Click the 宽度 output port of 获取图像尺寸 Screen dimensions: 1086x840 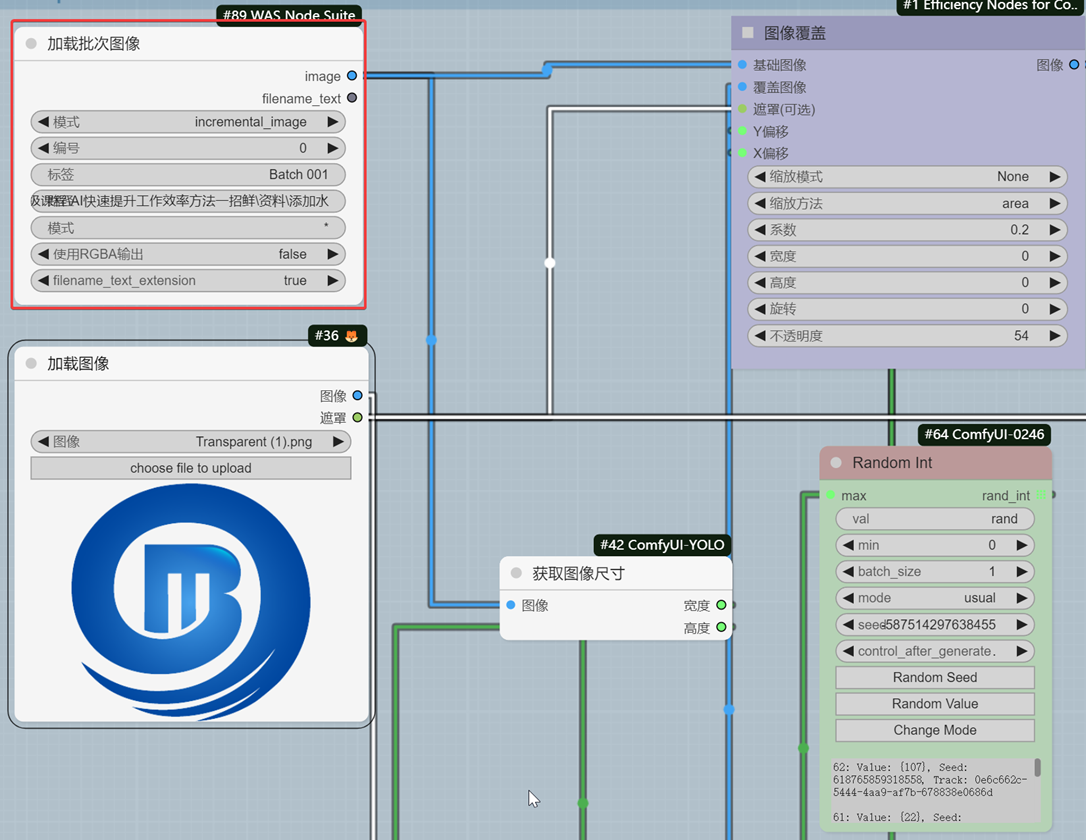(721, 605)
